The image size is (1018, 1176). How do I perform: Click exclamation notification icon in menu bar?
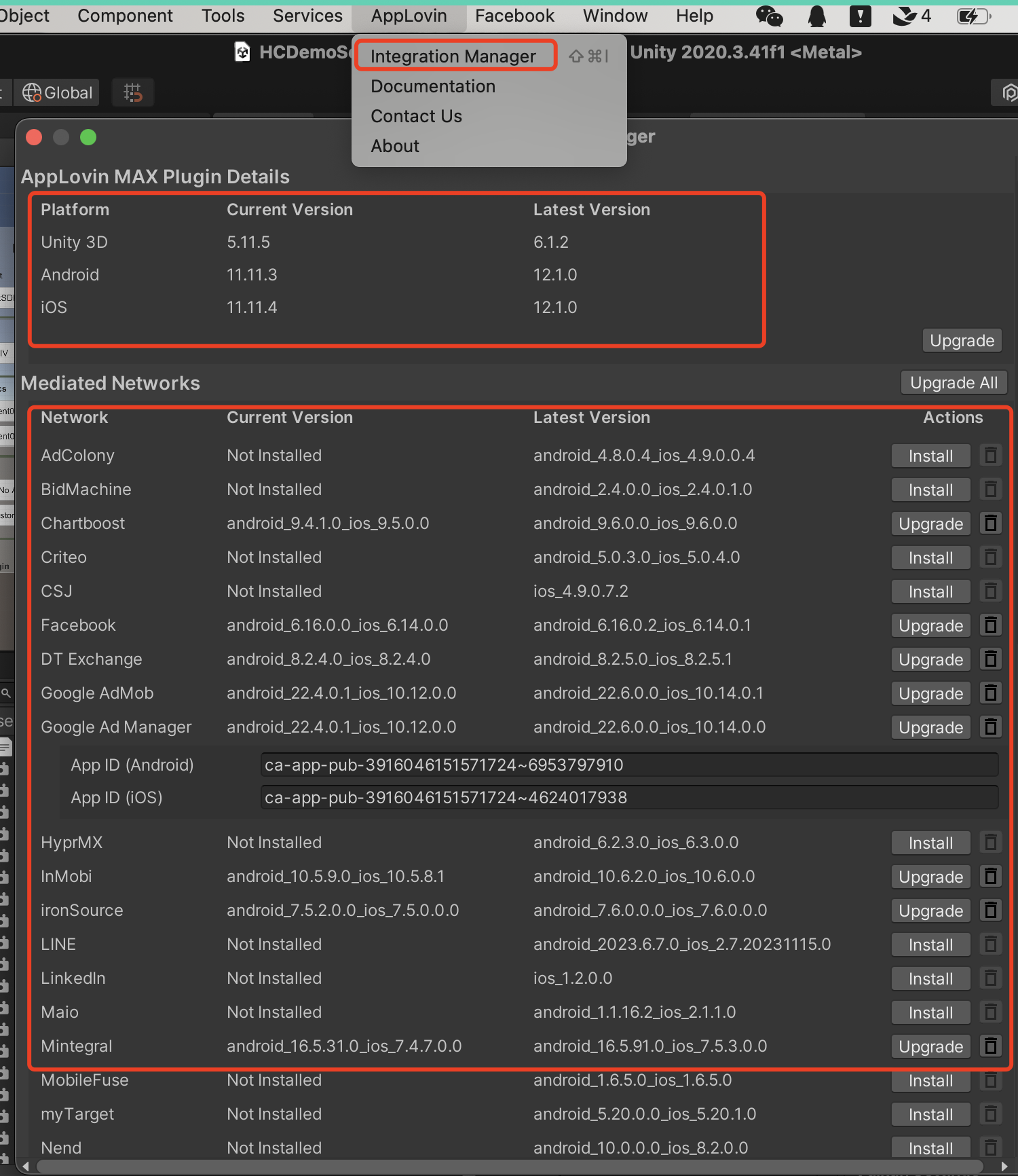tap(860, 16)
